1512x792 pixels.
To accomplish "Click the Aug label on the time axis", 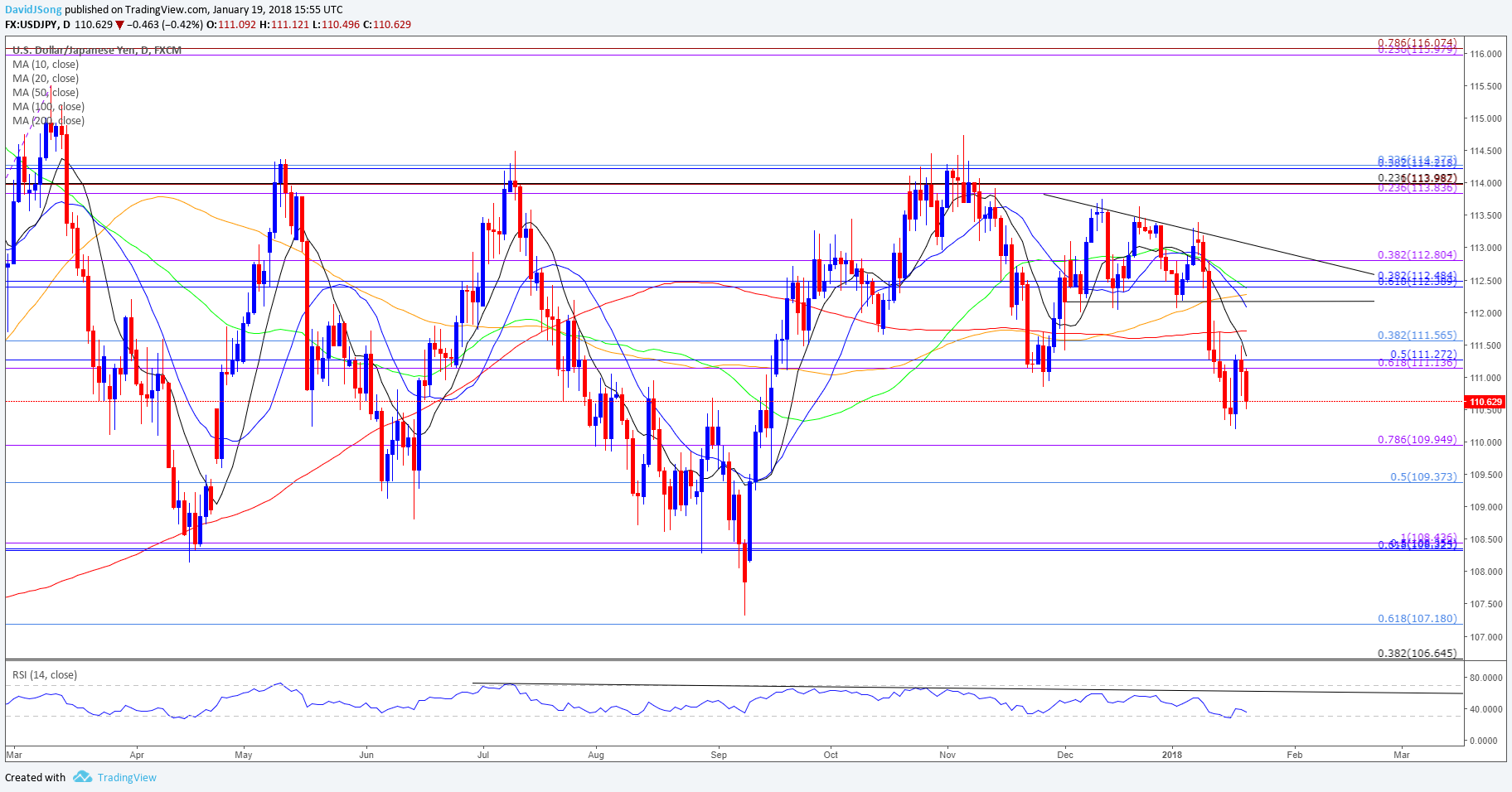I will click(x=595, y=755).
